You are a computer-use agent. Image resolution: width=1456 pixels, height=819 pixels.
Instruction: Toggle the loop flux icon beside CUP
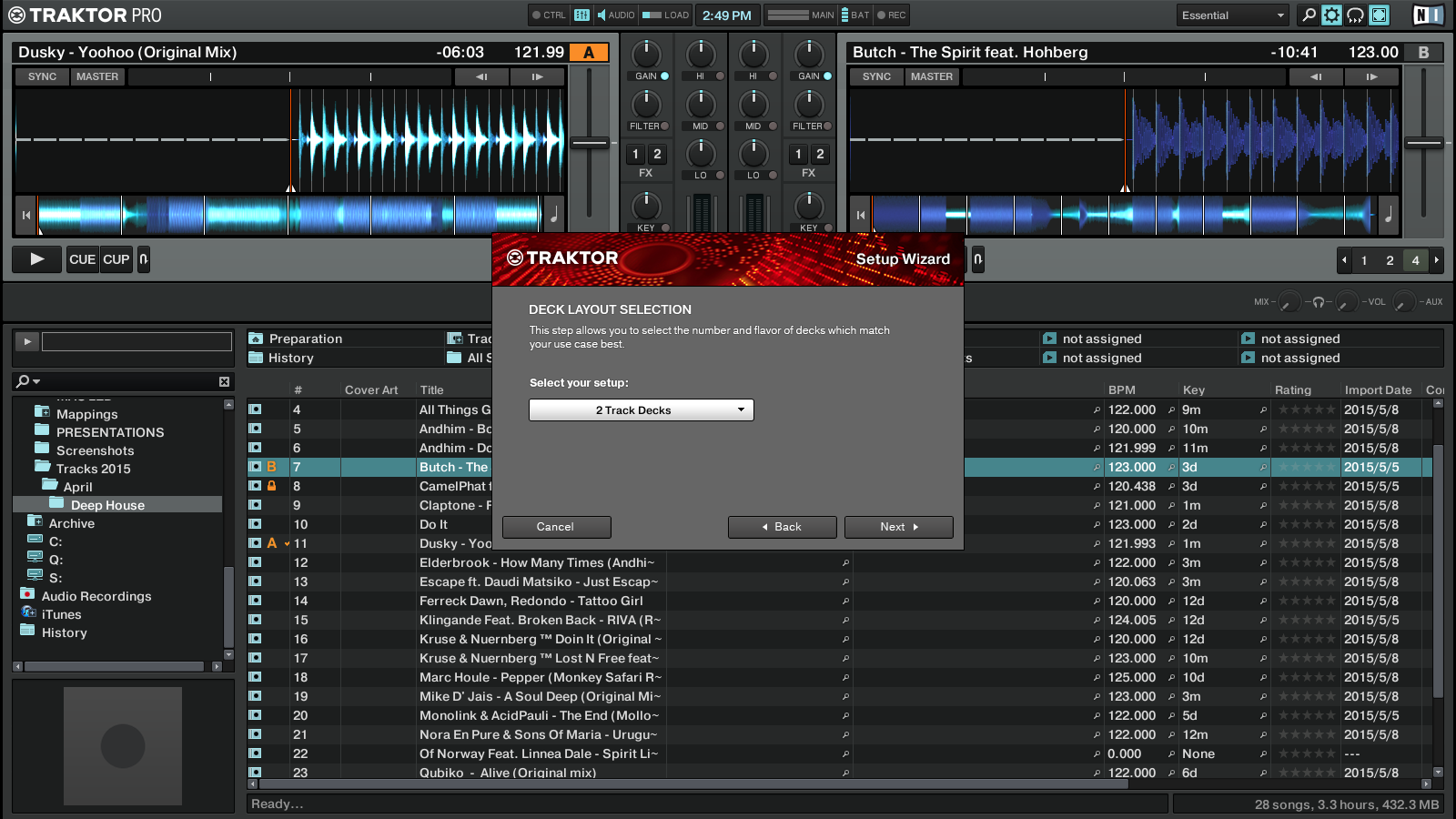click(x=144, y=259)
